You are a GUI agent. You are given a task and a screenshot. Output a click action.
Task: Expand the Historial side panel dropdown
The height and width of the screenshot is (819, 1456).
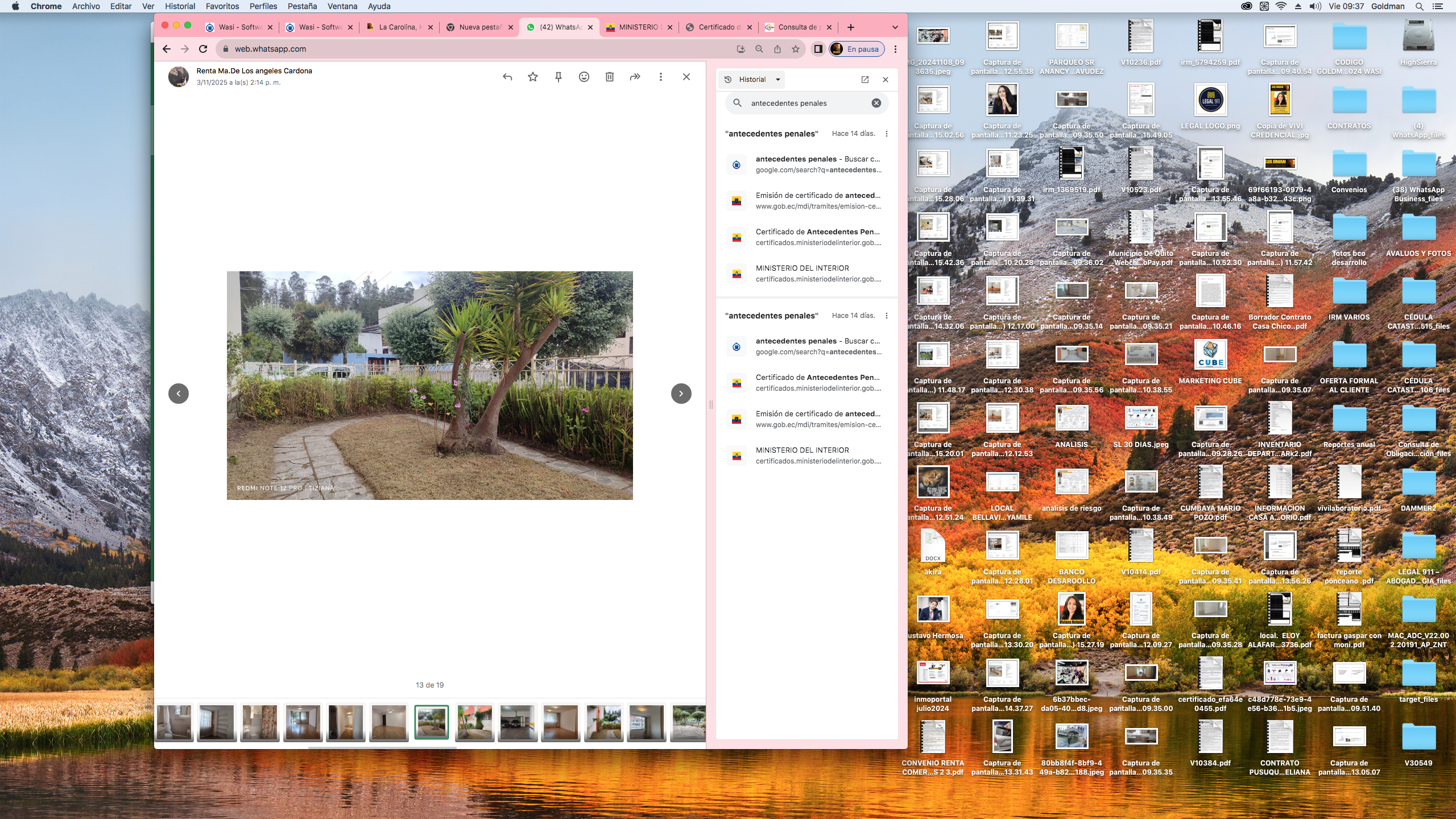(778, 80)
